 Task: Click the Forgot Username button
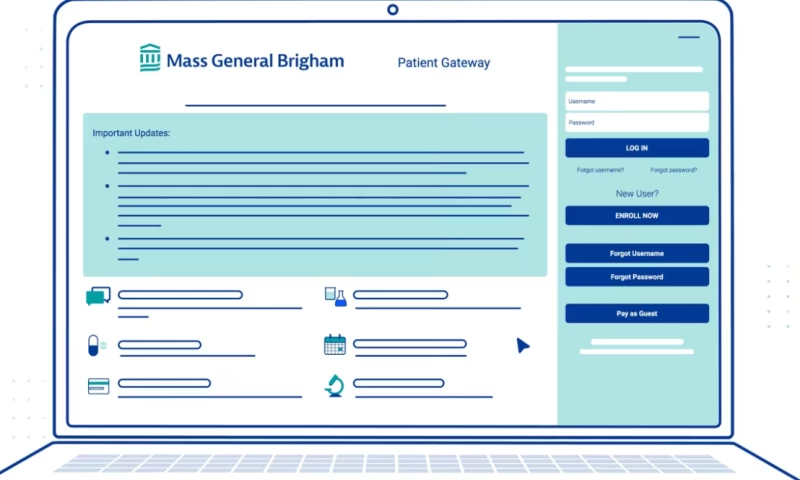637,254
